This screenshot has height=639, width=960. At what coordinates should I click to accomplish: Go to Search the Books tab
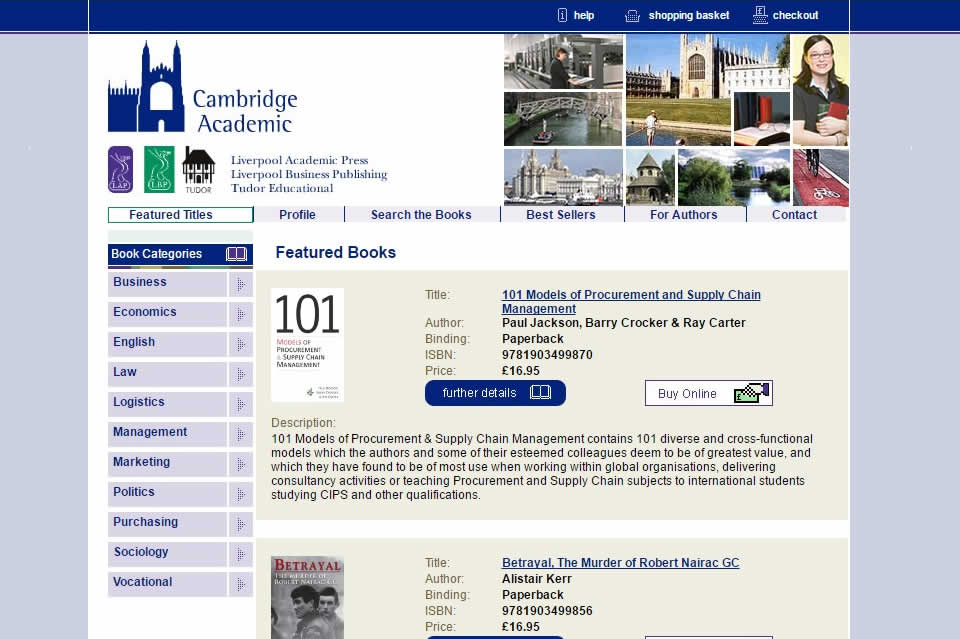(421, 215)
